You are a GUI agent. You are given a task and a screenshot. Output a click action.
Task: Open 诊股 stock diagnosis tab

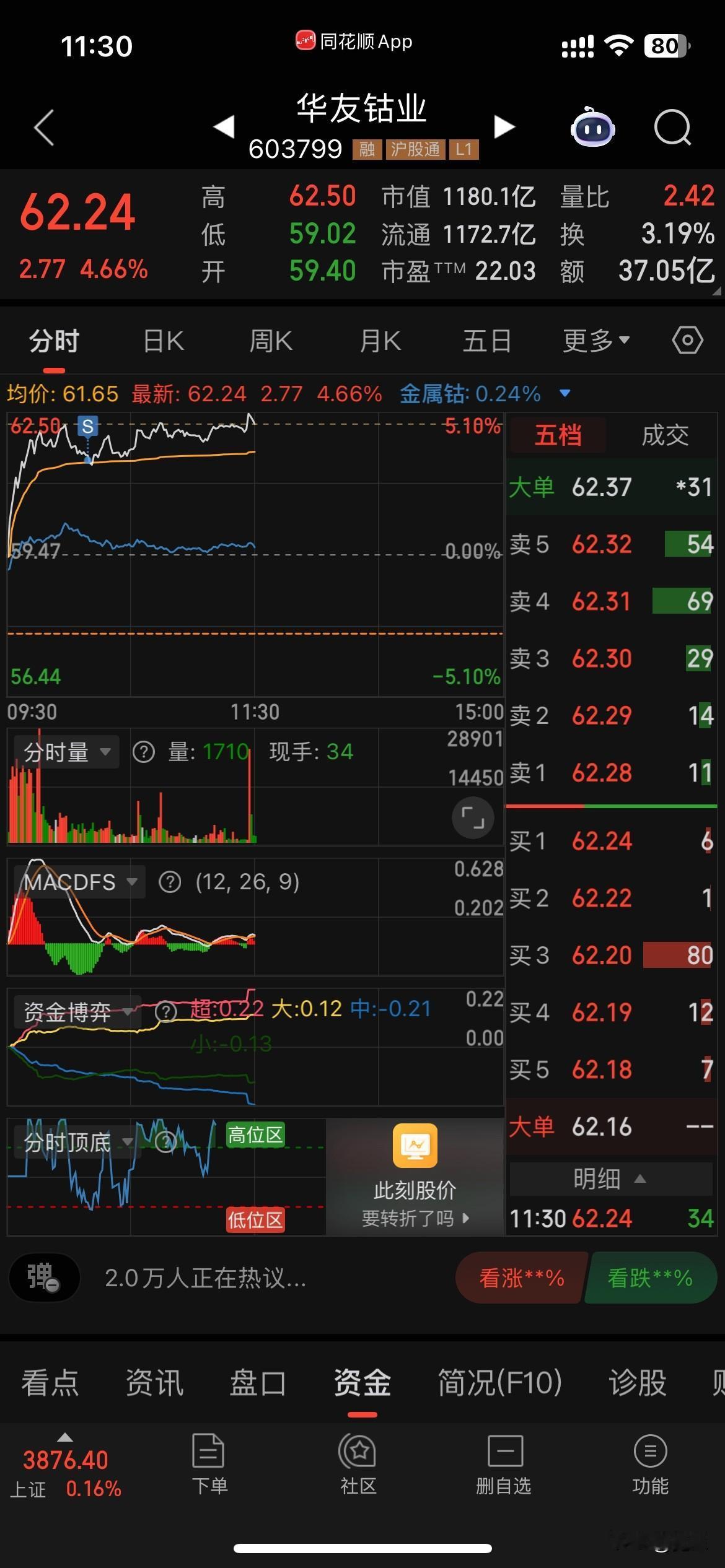[x=638, y=1383]
